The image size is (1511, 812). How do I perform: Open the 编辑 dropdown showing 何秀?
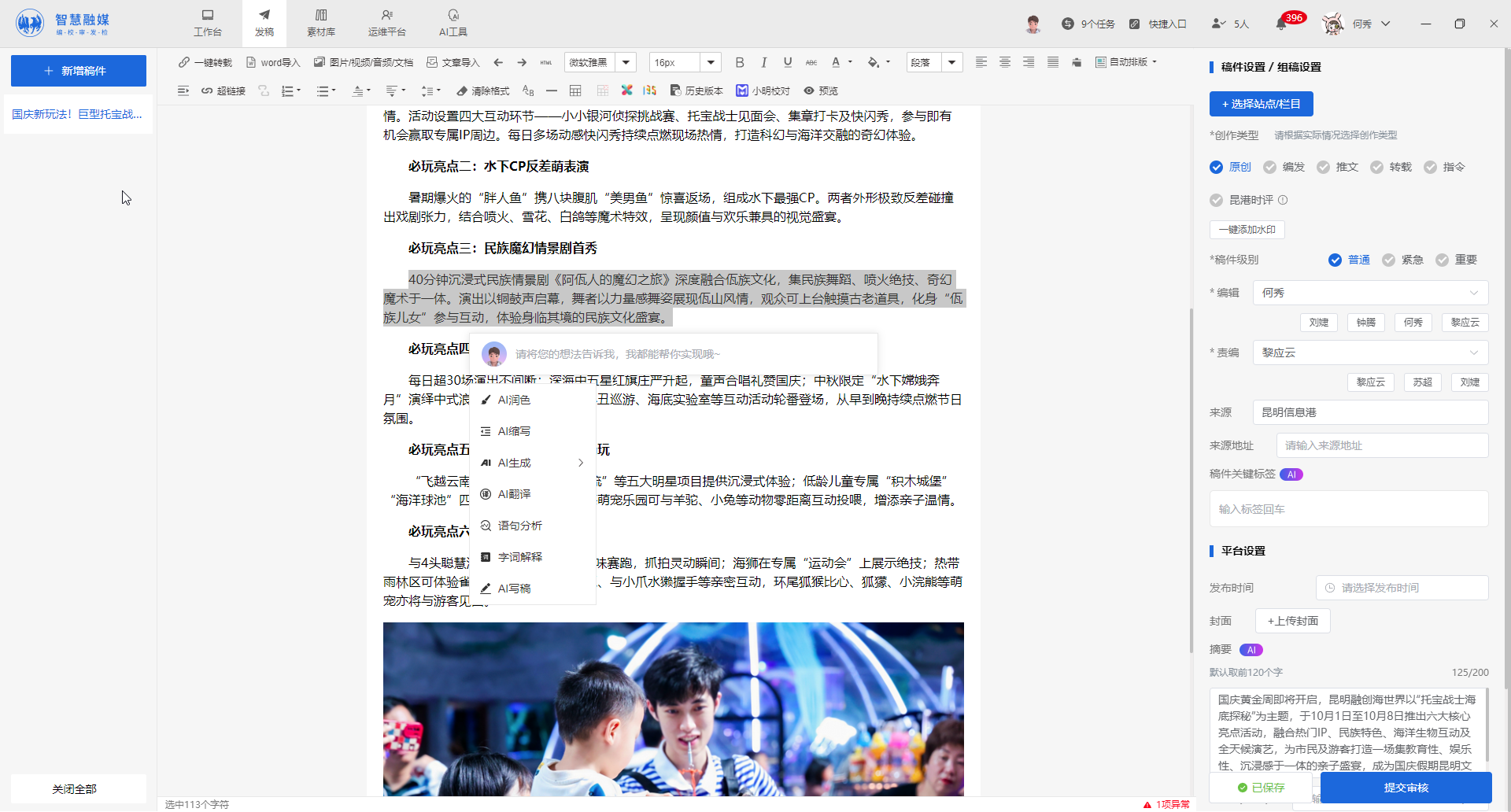tap(1369, 293)
